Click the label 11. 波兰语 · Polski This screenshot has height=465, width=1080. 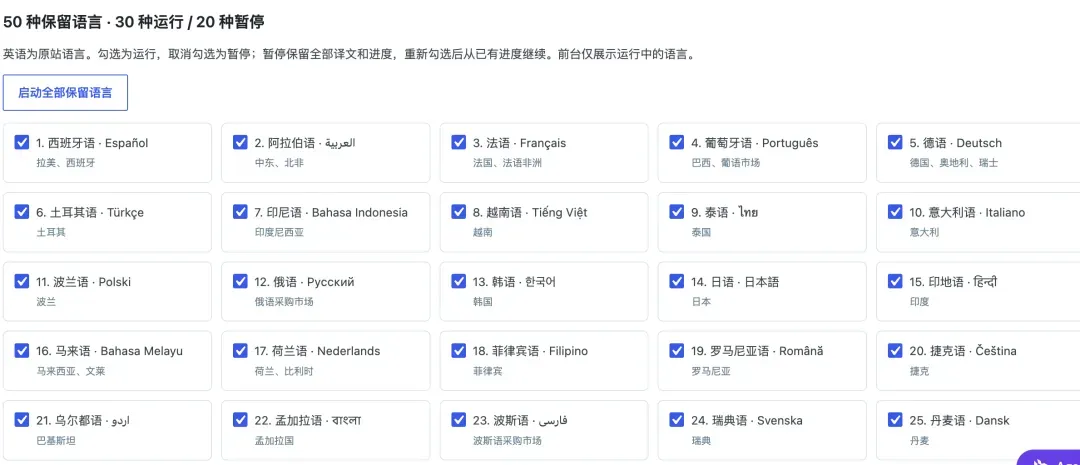pos(83,282)
